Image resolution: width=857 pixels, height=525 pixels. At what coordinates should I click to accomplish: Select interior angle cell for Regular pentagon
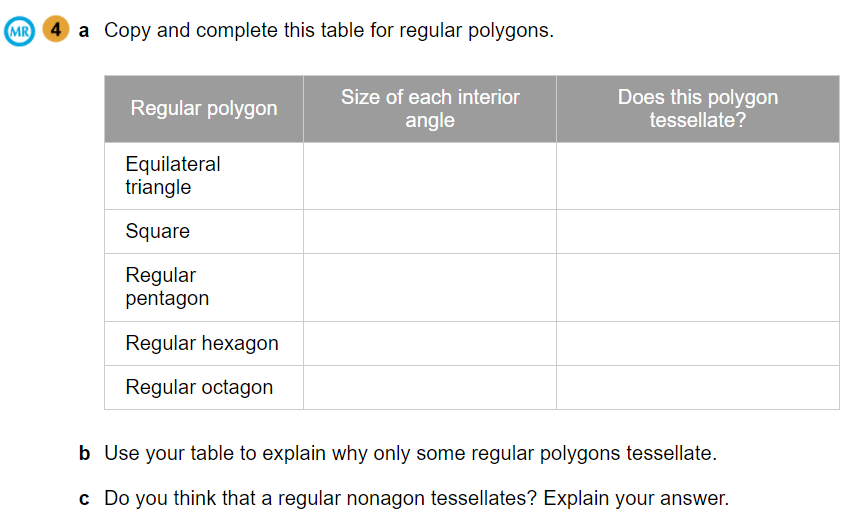click(x=430, y=287)
